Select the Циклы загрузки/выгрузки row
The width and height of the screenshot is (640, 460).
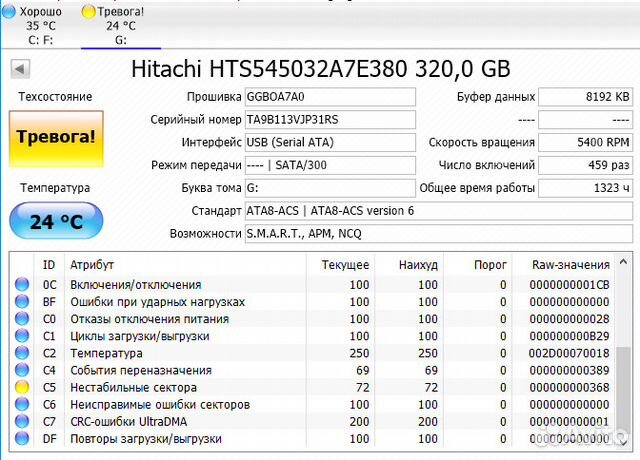(313, 336)
